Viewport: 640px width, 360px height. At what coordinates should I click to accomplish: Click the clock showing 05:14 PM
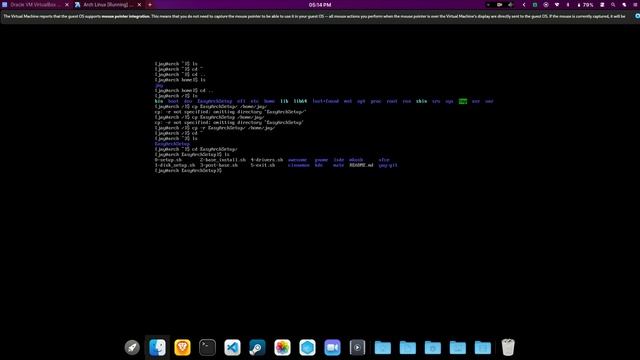point(320,4)
